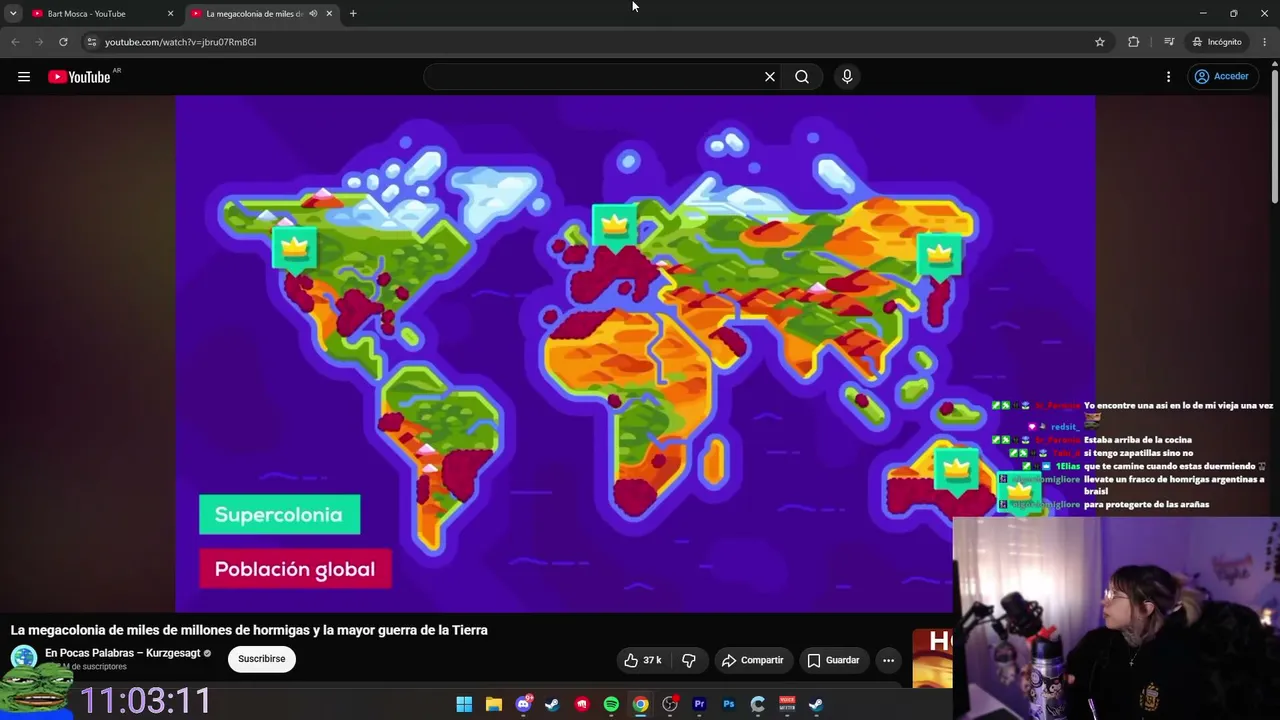Open VoiceMeeter from the taskbar

787,704
